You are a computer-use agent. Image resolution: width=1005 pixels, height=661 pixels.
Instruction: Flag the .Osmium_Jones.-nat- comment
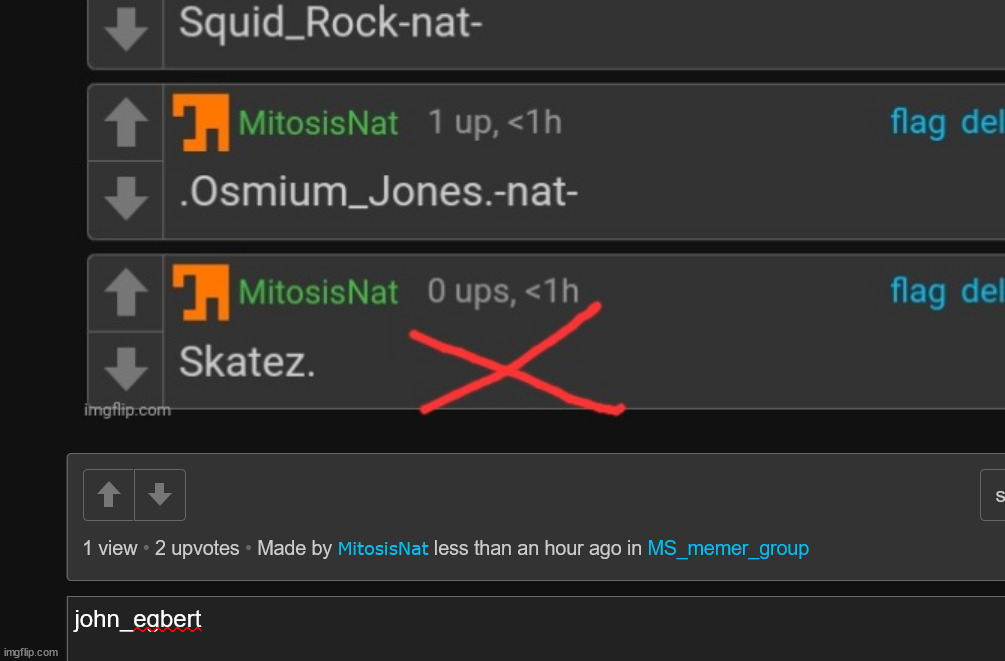click(x=918, y=122)
